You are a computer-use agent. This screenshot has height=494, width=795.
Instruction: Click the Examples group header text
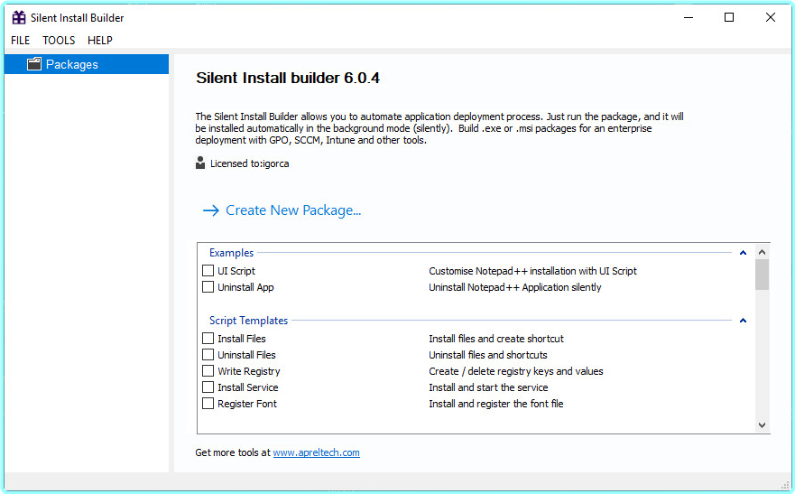231,253
